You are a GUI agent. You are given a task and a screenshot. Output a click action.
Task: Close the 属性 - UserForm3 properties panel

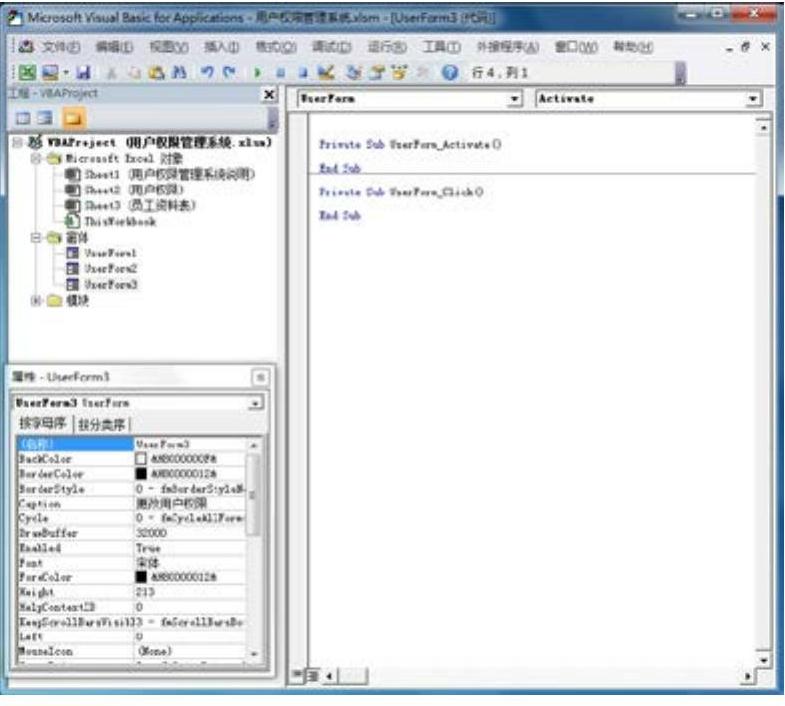260,377
